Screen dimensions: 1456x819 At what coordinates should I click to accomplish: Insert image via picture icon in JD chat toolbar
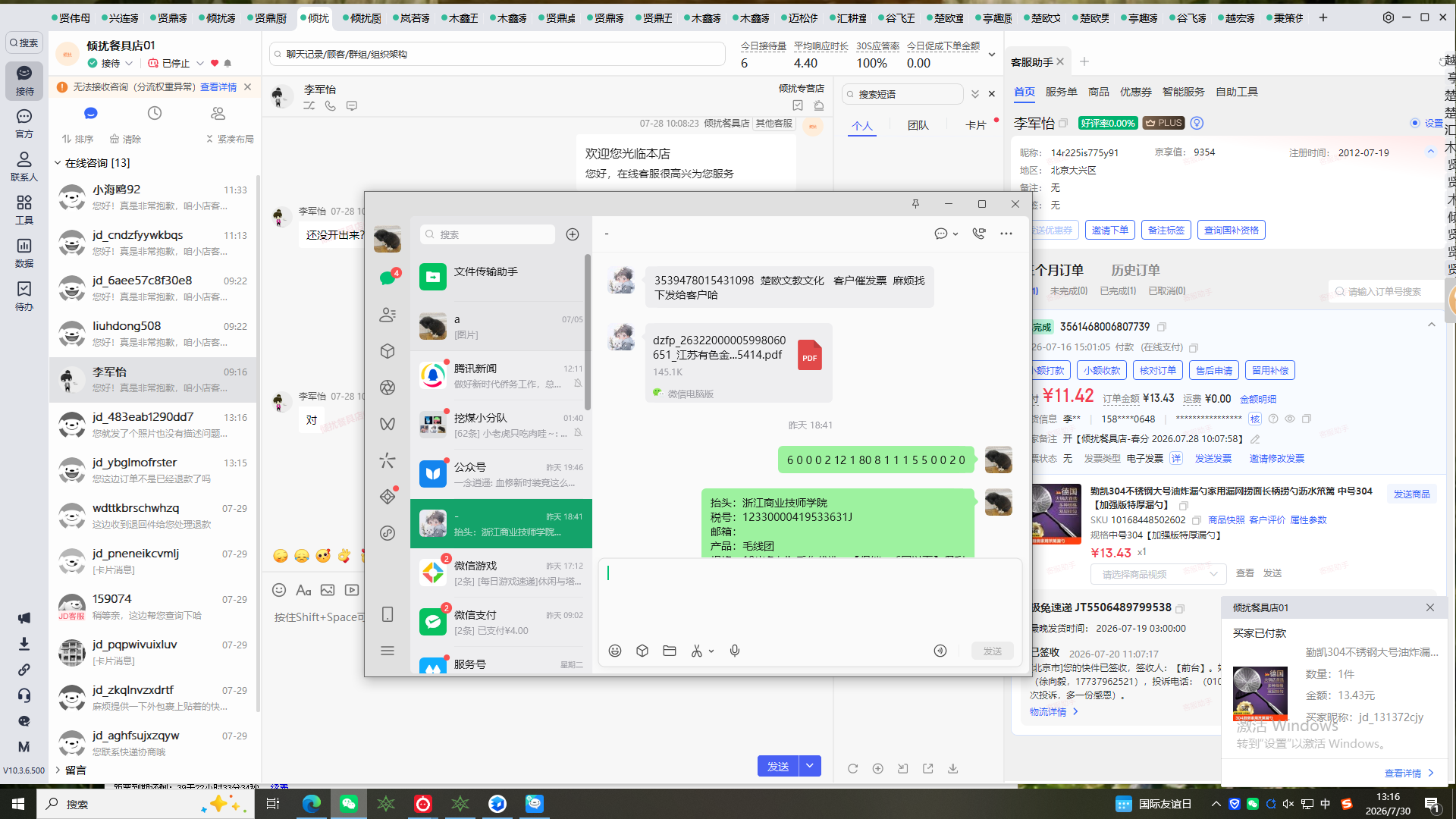click(328, 590)
